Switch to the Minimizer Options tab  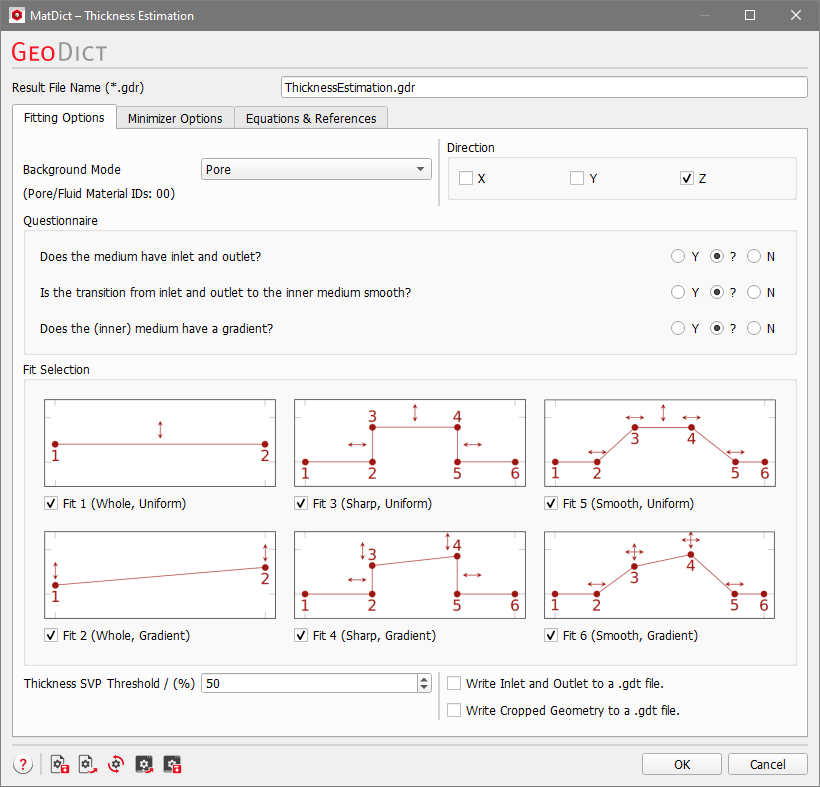tap(174, 117)
